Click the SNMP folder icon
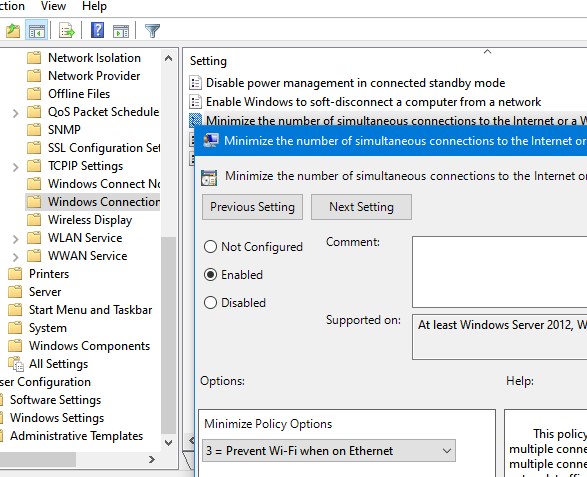The height and width of the screenshot is (477, 587). [x=34, y=130]
